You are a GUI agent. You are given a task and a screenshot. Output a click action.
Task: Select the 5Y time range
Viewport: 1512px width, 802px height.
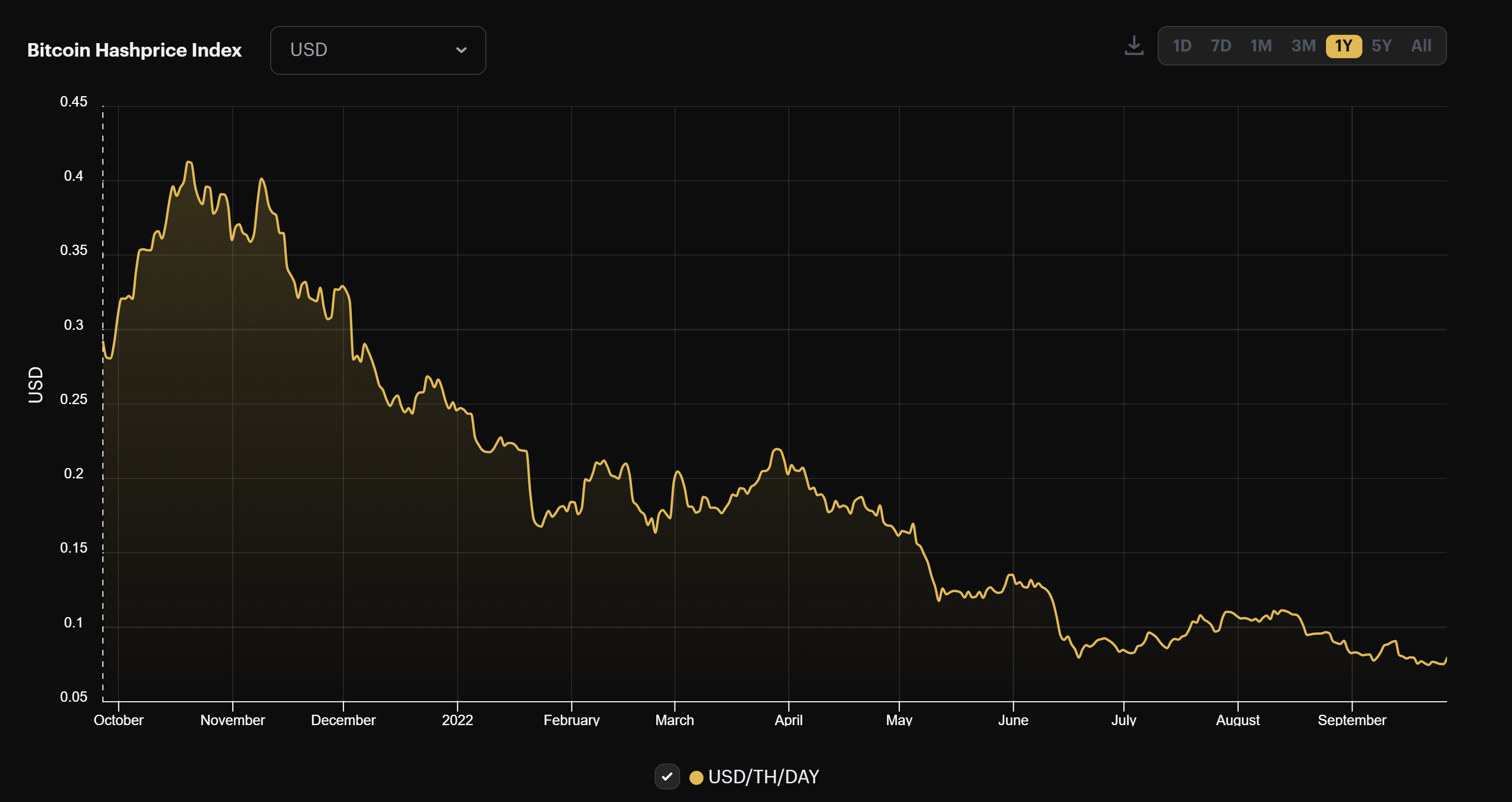tap(1381, 45)
